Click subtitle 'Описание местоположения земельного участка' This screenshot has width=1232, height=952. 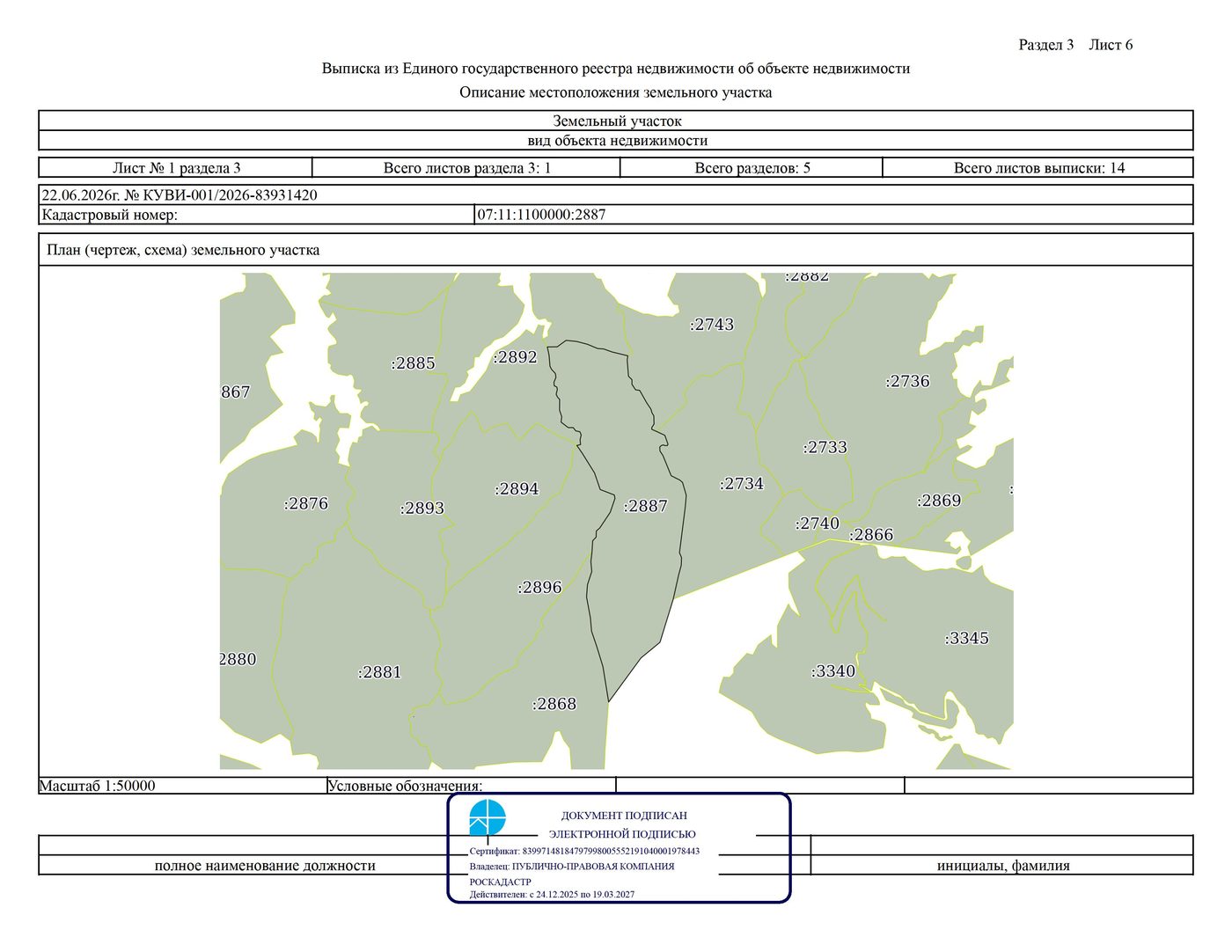coord(616,92)
